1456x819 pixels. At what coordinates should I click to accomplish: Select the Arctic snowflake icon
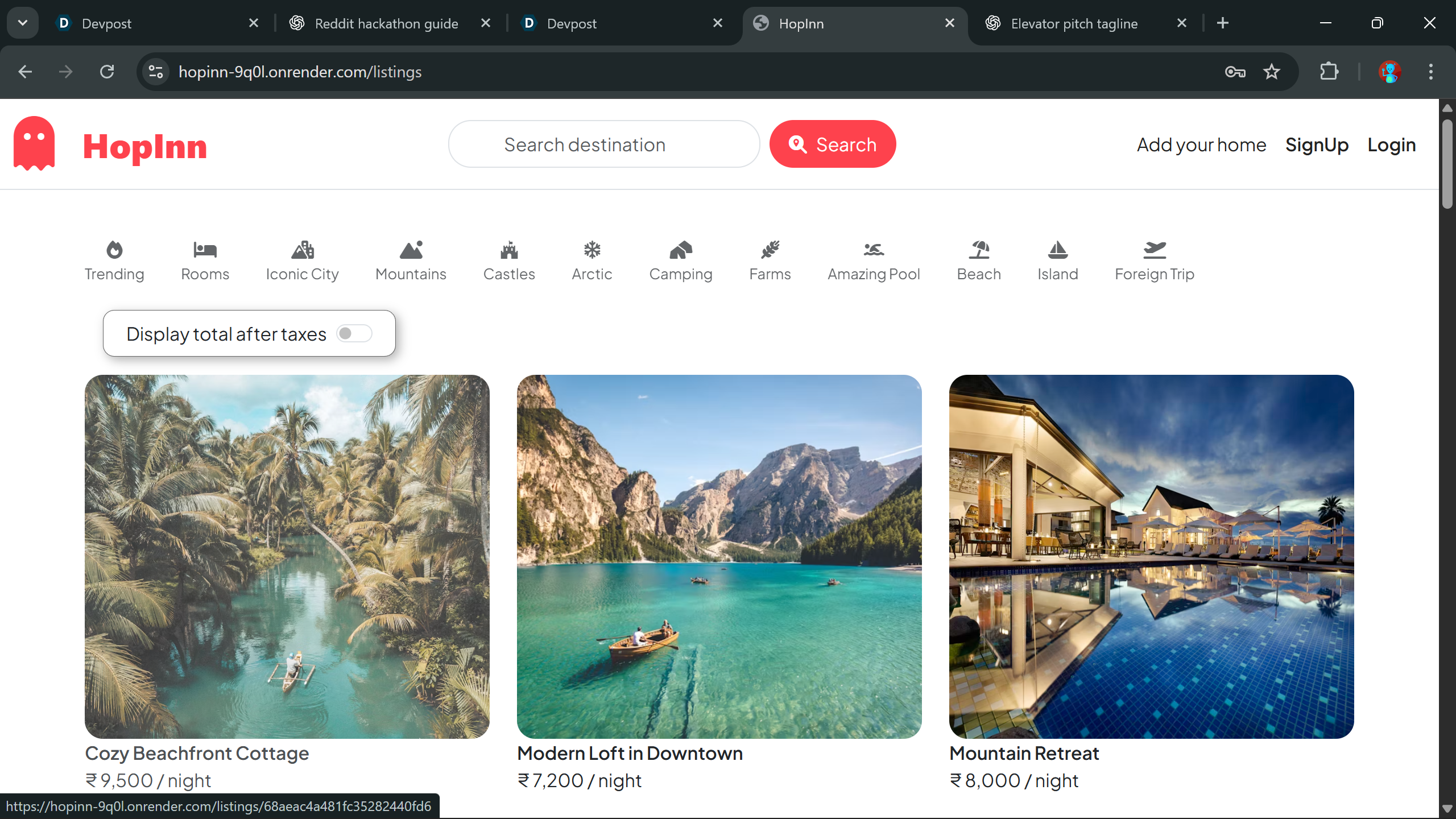[x=592, y=250]
